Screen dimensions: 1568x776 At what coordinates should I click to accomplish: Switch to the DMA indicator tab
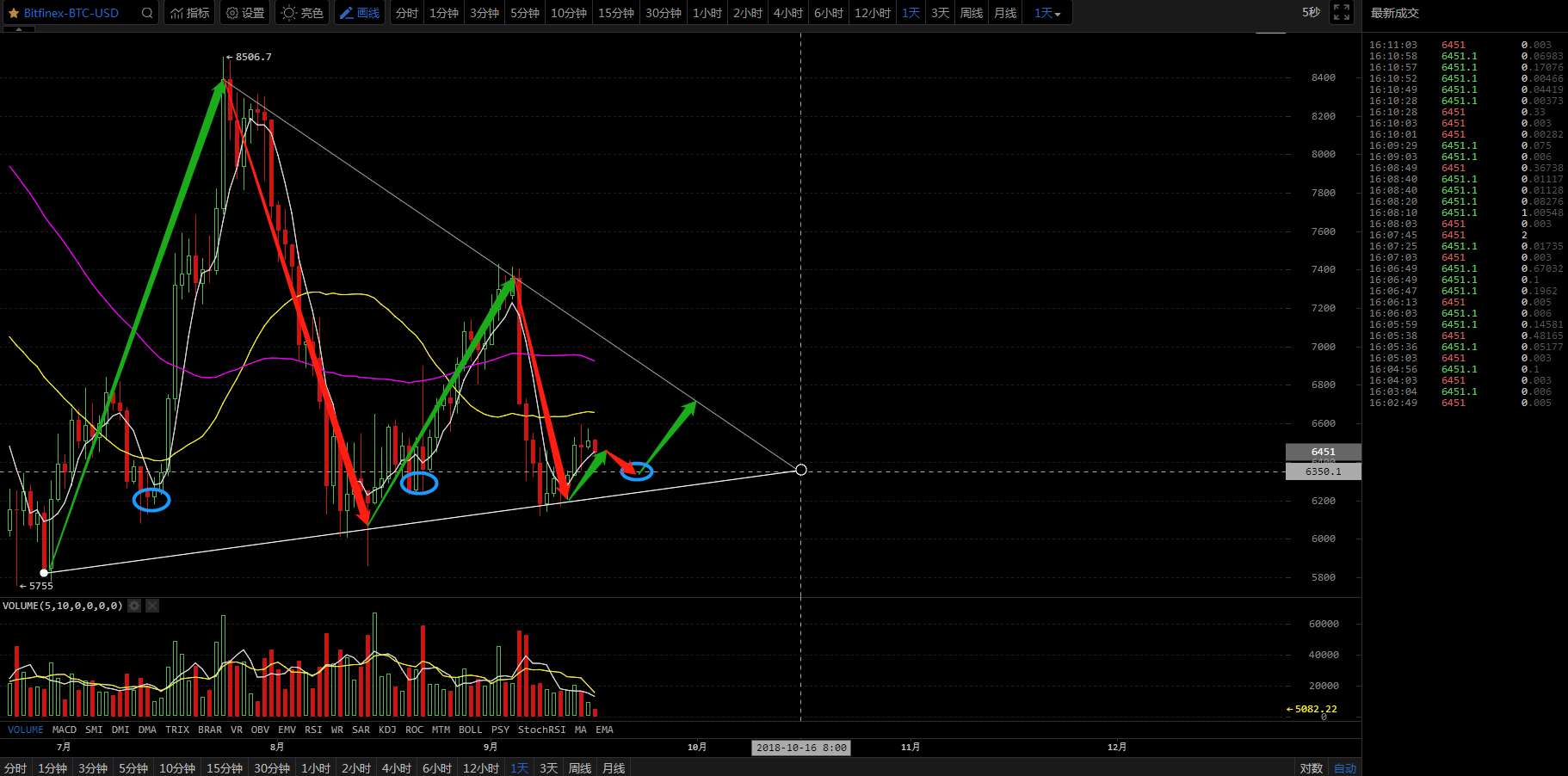pyautogui.click(x=147, y=730)
